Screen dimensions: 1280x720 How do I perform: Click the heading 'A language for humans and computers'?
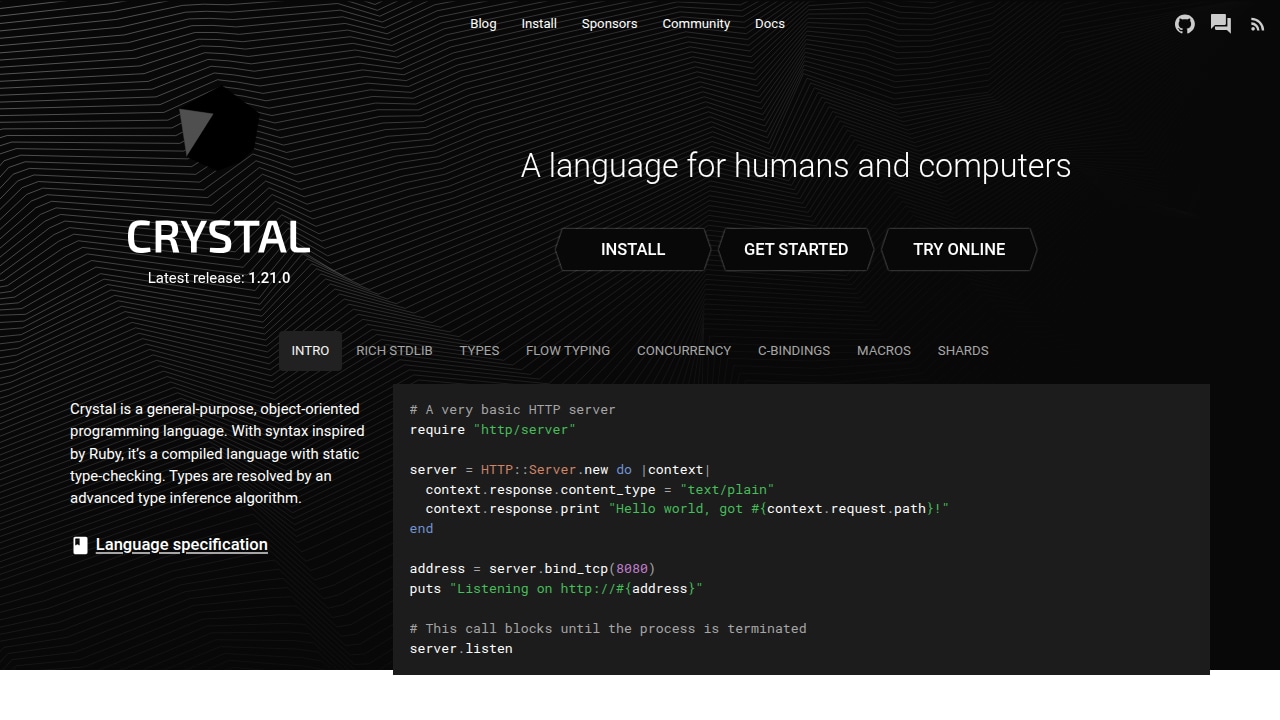point(796,165)
